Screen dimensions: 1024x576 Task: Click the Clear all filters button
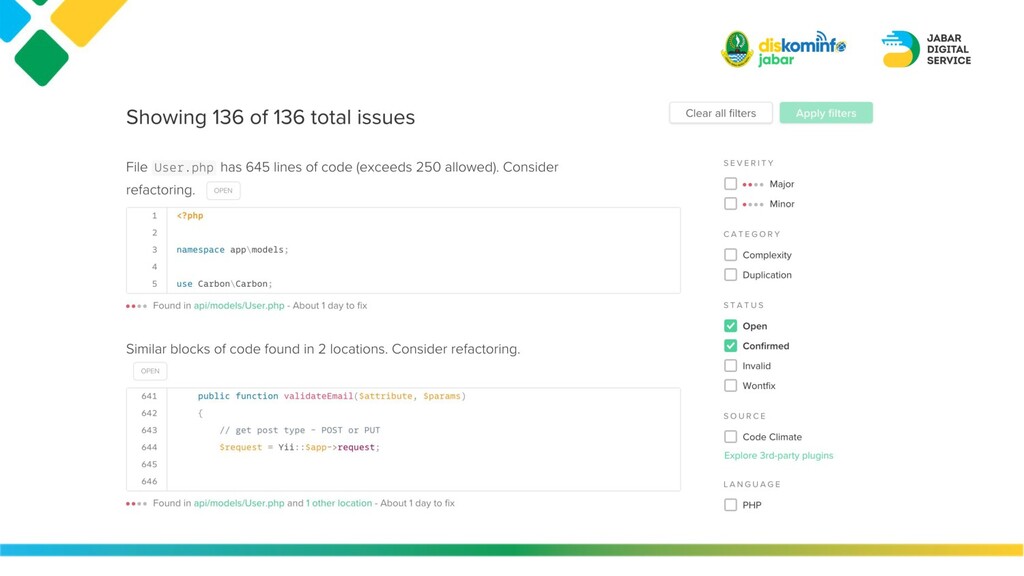pyautogui.click(x=720, y=113)
